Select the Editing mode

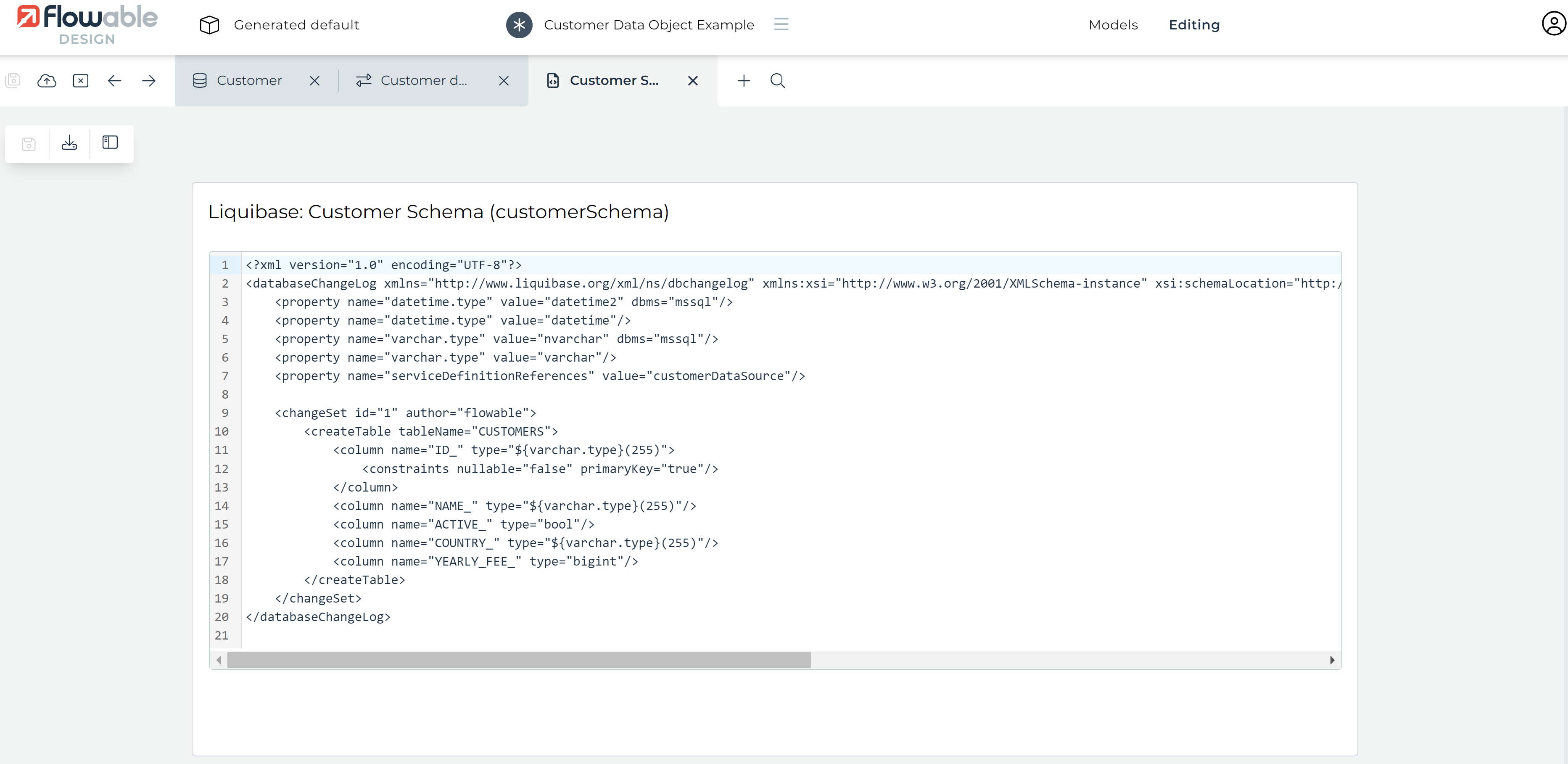click(1193, 24)
